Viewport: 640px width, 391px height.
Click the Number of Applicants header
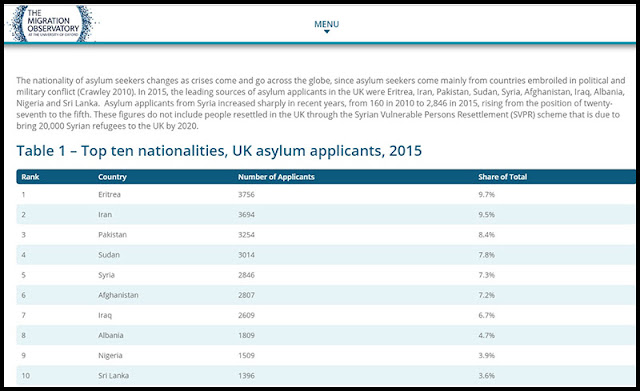coord(276,177)
